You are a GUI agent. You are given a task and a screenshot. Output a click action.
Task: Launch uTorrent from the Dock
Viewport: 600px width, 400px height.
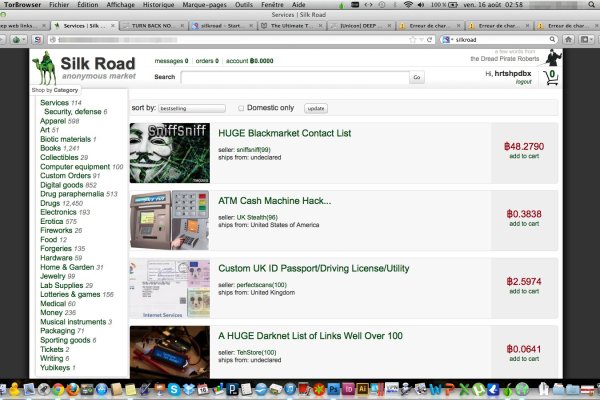[x=478, y=390]
